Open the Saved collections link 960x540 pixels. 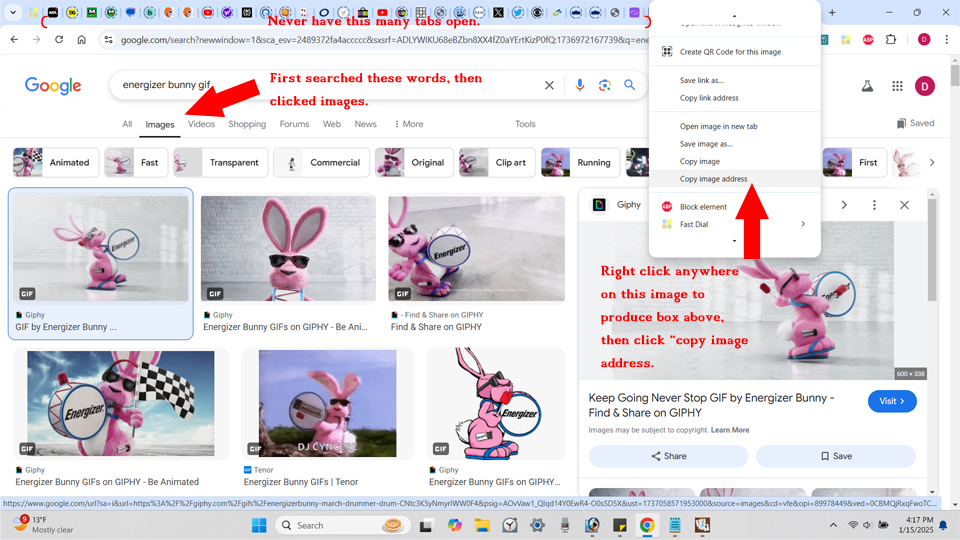pos(915,123)
